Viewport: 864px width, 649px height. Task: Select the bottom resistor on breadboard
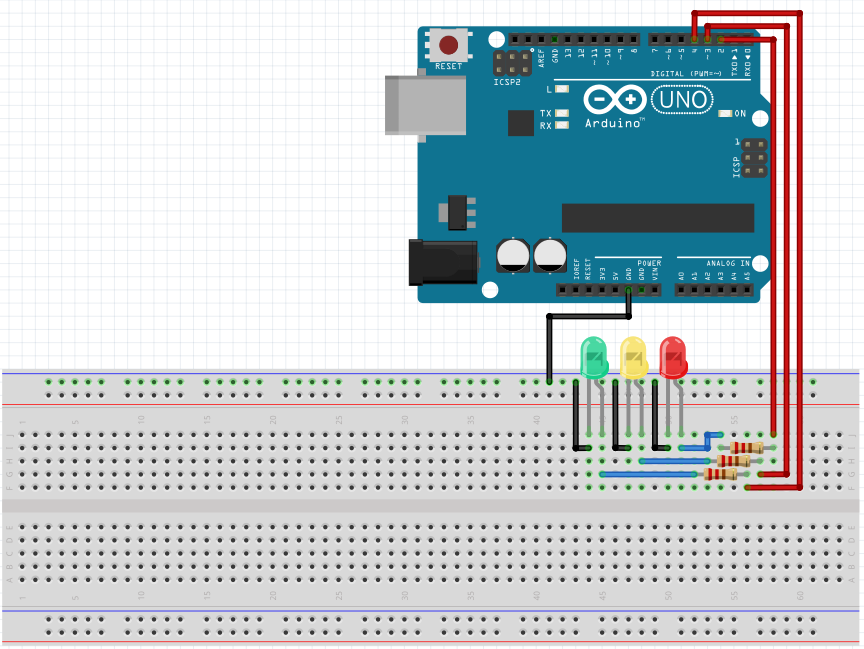720,474
